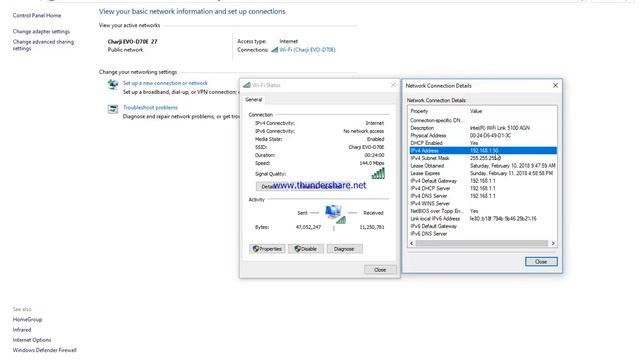The image size is (640, 360).
Task: Click the 'Troubleshoot problems' link
Action: click(150, 107)
